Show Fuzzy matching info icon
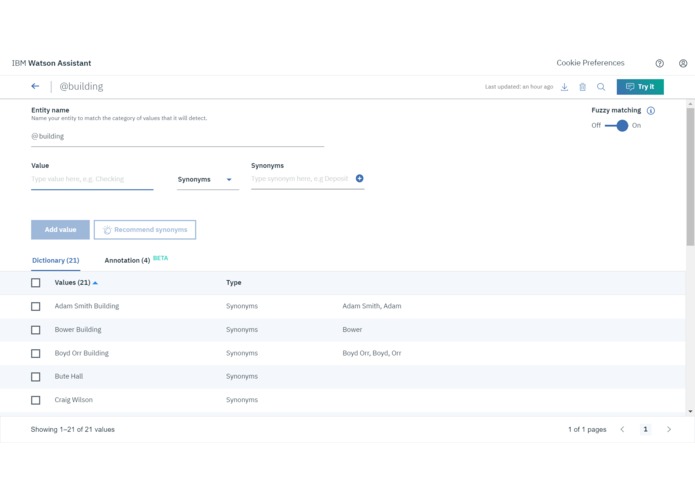 pyautogui.click(x=651, y=111)
